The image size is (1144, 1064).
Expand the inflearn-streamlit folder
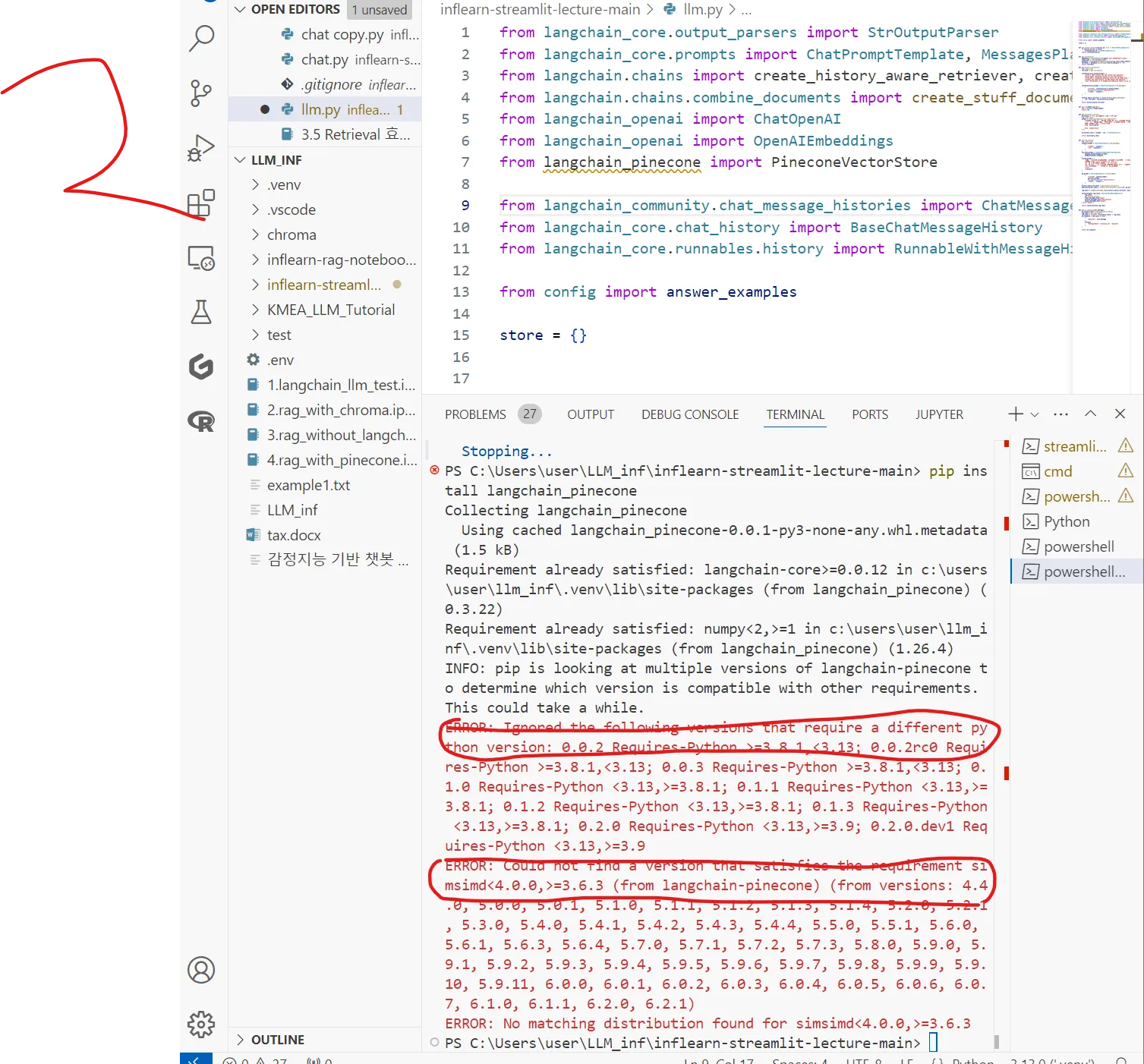point(325,285)
